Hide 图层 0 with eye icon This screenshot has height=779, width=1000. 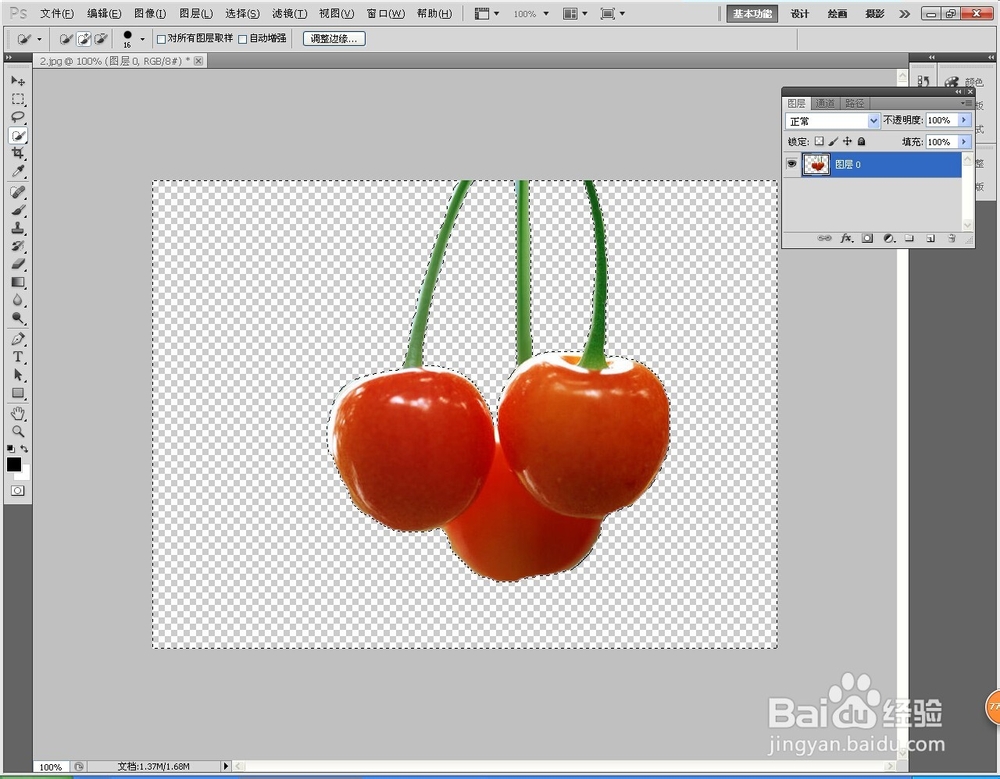tap(791, 164)
